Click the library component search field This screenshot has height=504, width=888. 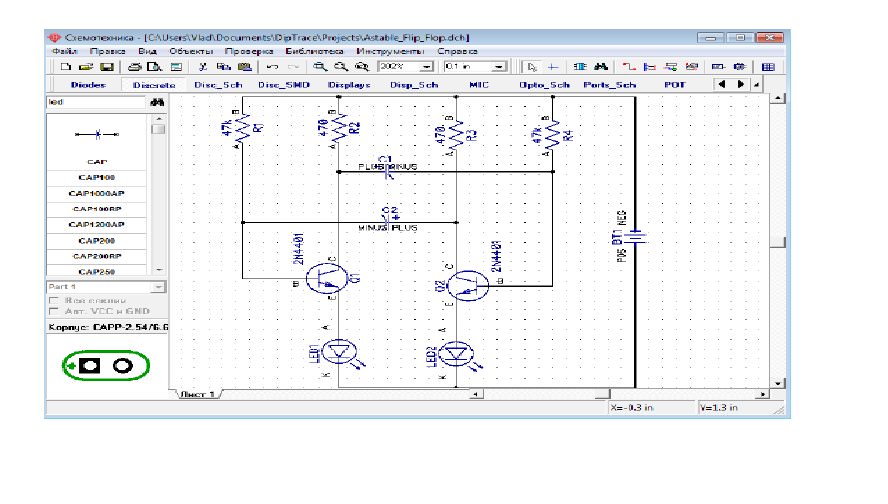coord(95,103)
